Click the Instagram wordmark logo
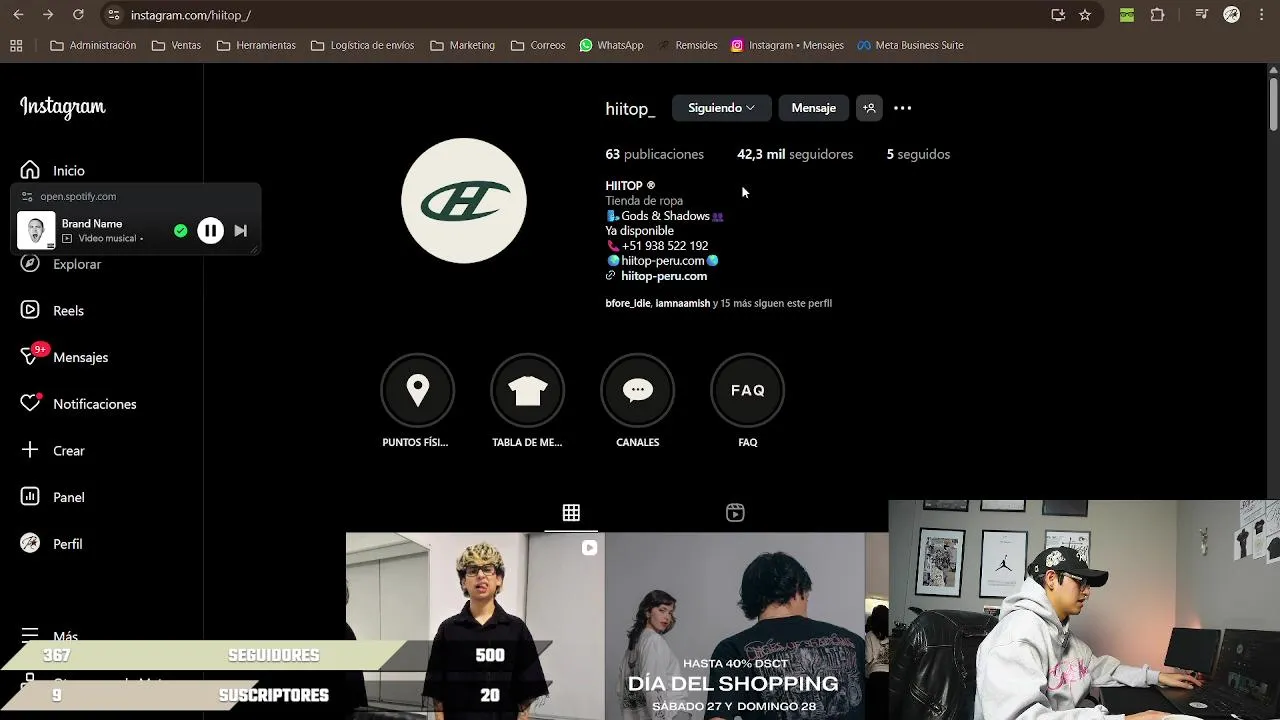 click(62, 107)
